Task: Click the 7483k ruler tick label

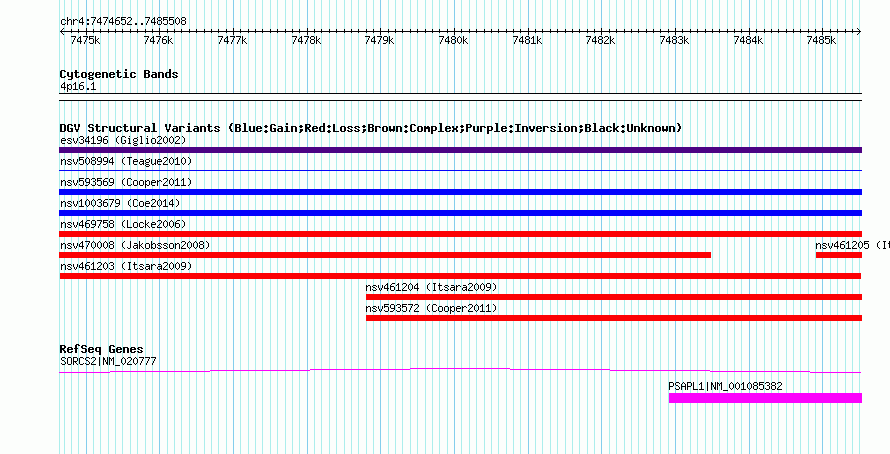Action: [674, 40]
